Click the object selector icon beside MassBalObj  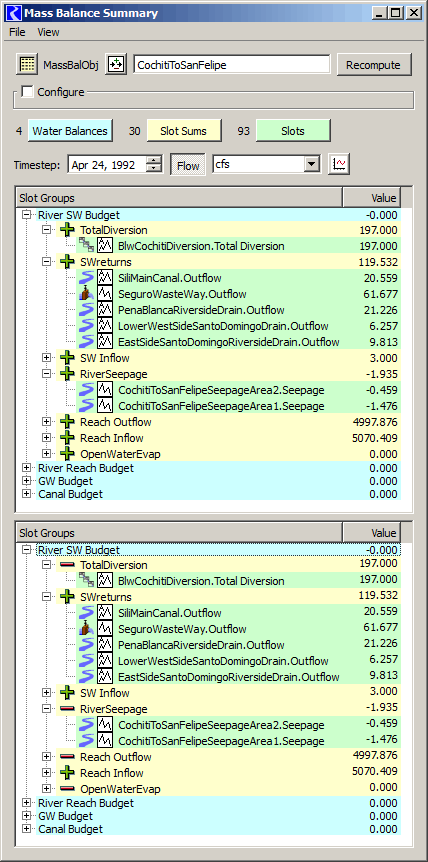point(115,65)
